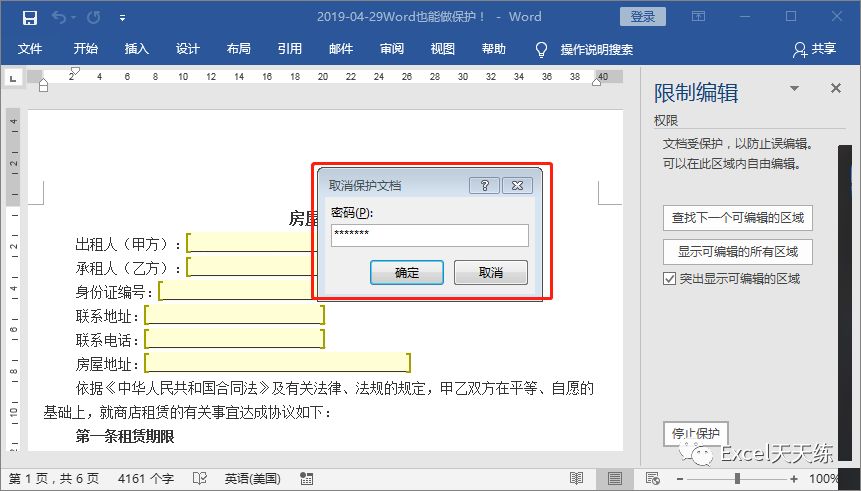Screen dimensions: 861x491
Task: Click the 联系地址 editable field
Action: (x=234, y=315)
